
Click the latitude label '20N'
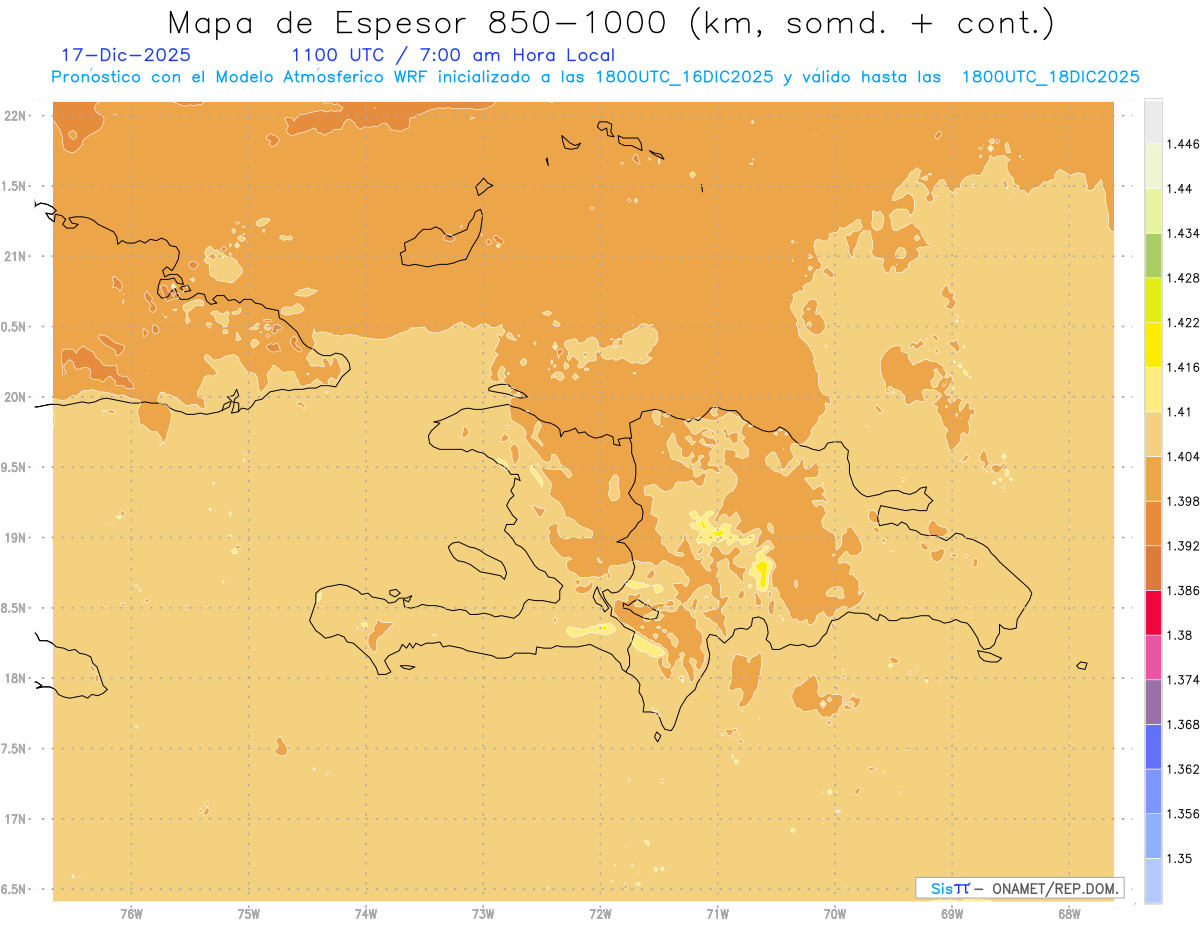point(17,397)
